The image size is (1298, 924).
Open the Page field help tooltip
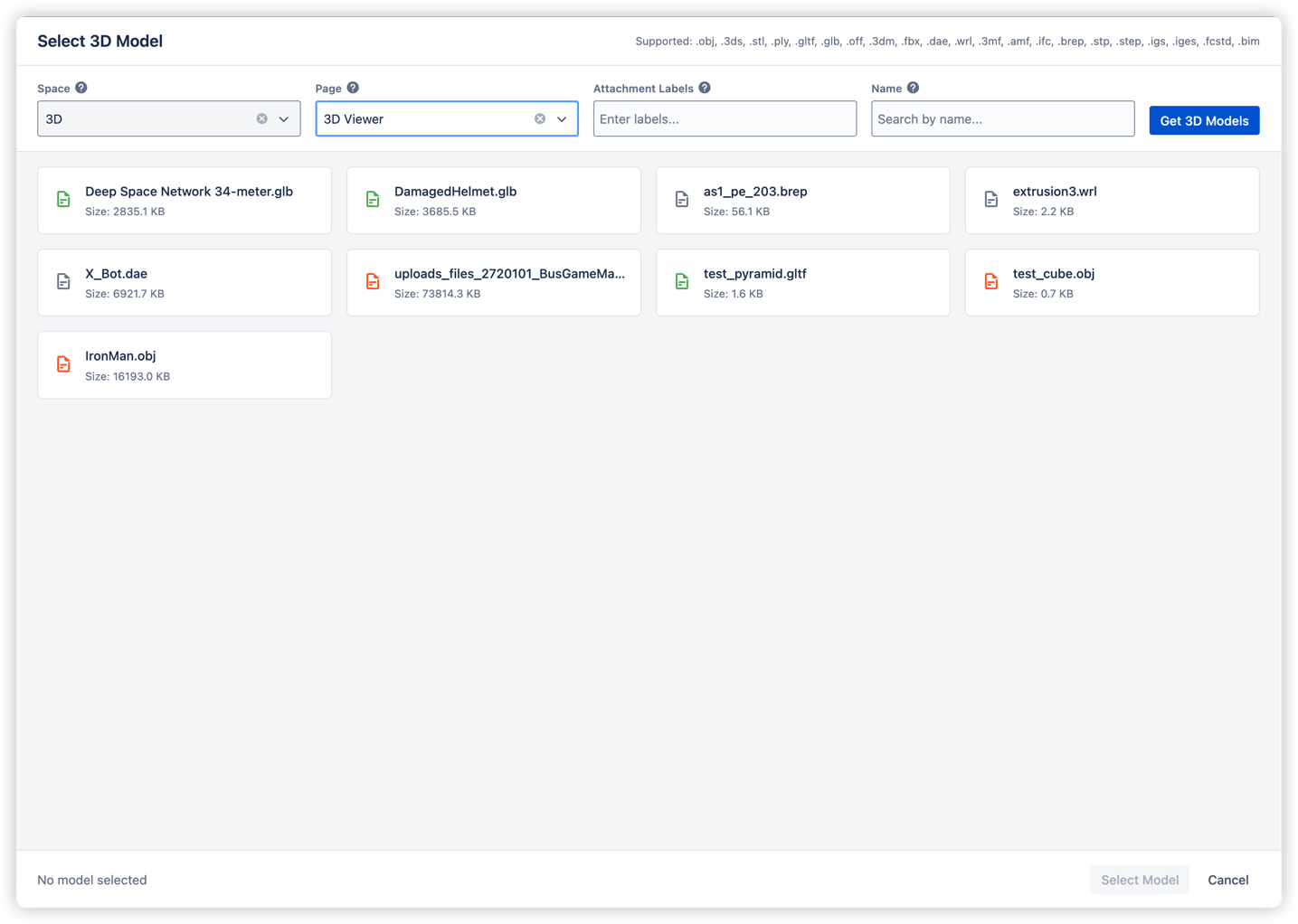pos(353,88)
